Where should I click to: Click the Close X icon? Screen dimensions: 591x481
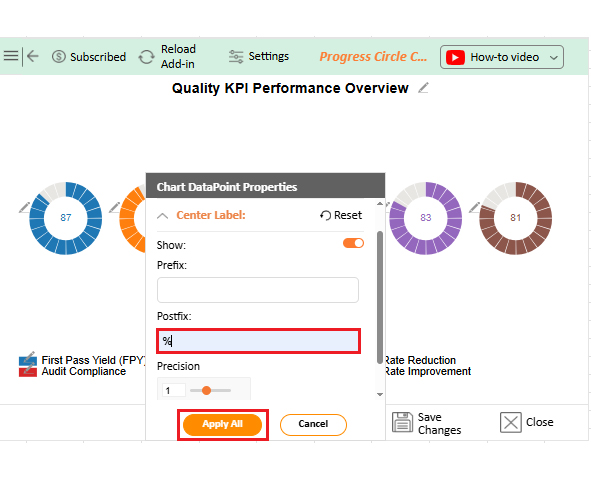coord(511,422)
